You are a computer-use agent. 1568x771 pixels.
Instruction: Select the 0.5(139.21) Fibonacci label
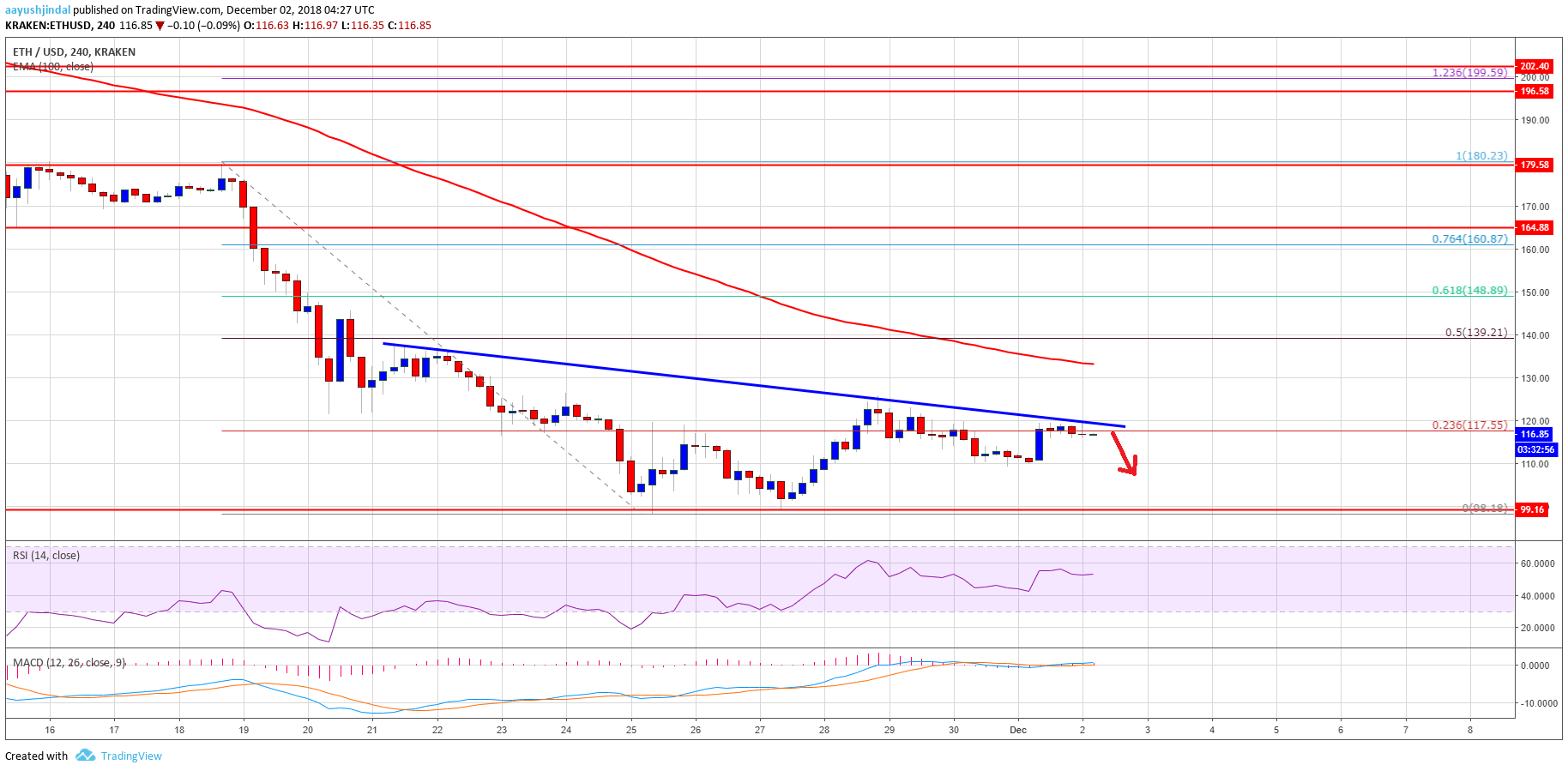coord(1476,333)
